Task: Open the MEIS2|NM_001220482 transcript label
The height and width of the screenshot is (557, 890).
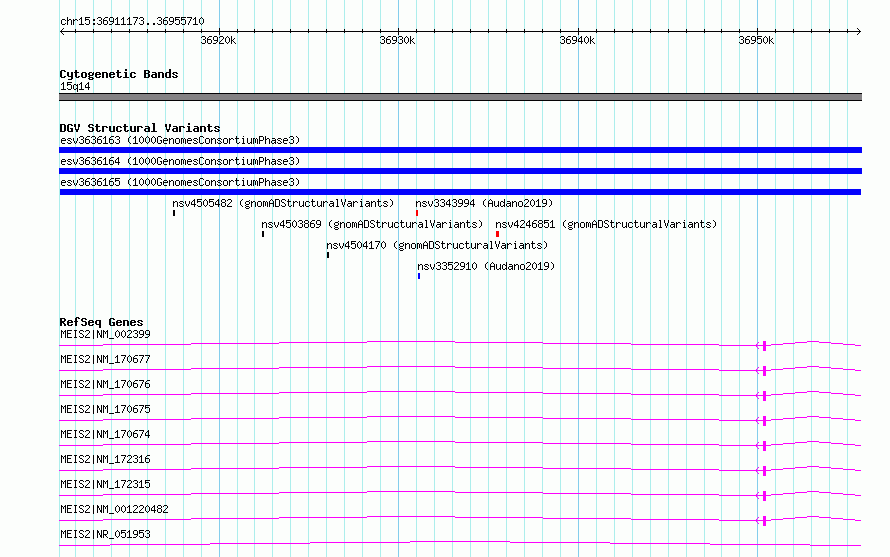Action: [x=115, y=509]
